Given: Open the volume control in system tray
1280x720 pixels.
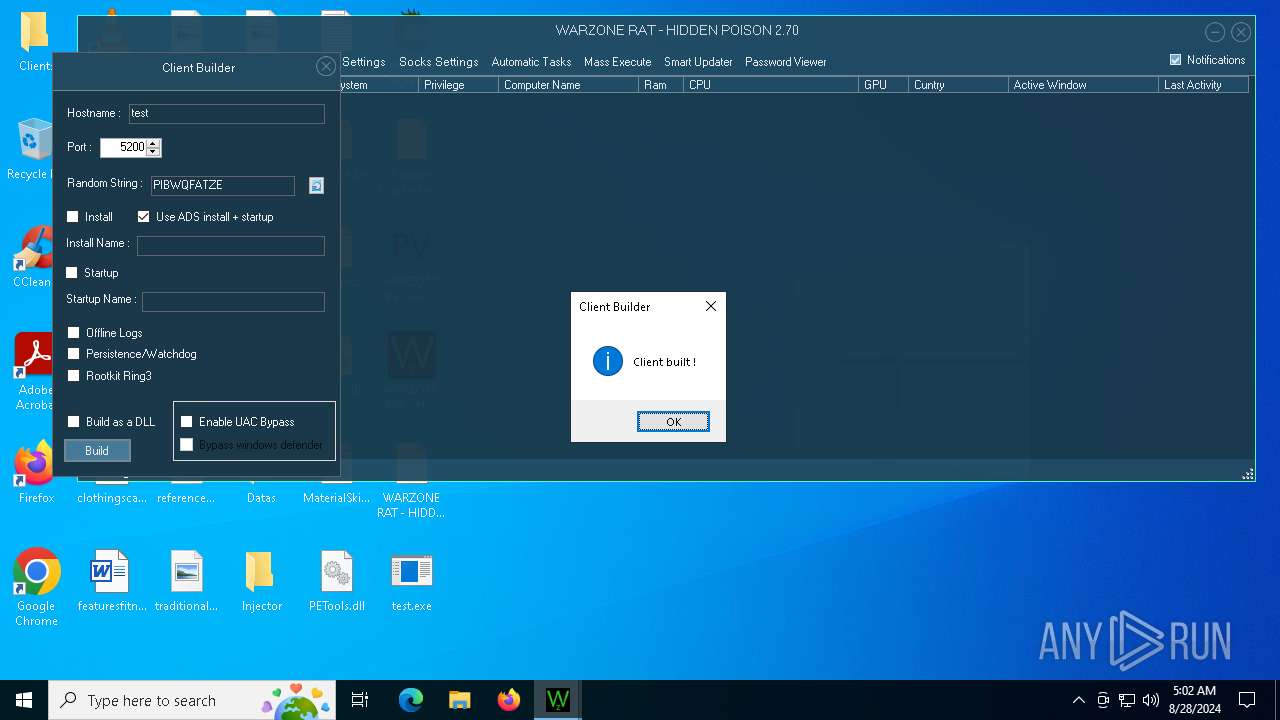Looking at the screenshot, I should (x=1151, y=700).
